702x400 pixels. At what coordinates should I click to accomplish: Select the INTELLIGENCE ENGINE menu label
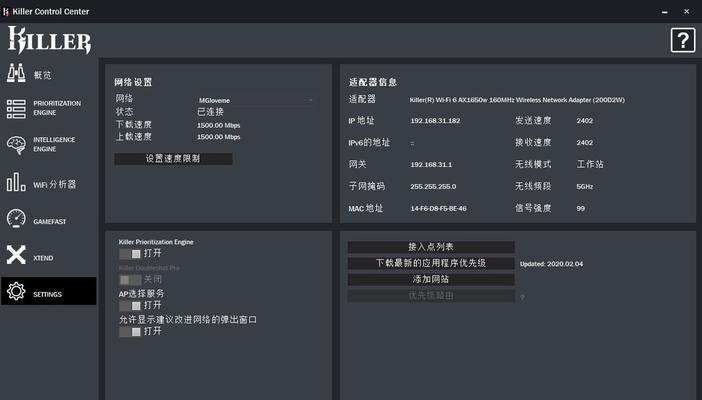click(54, 144)
